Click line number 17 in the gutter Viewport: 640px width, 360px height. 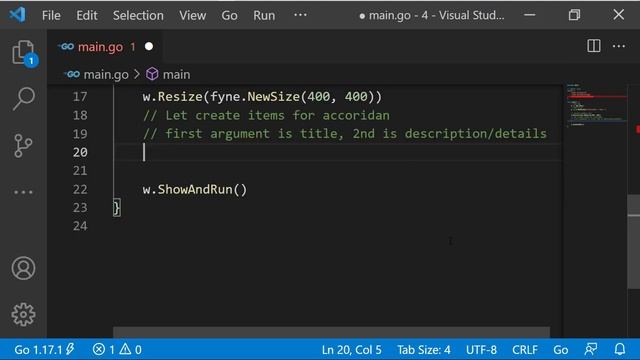coord(80,97)
